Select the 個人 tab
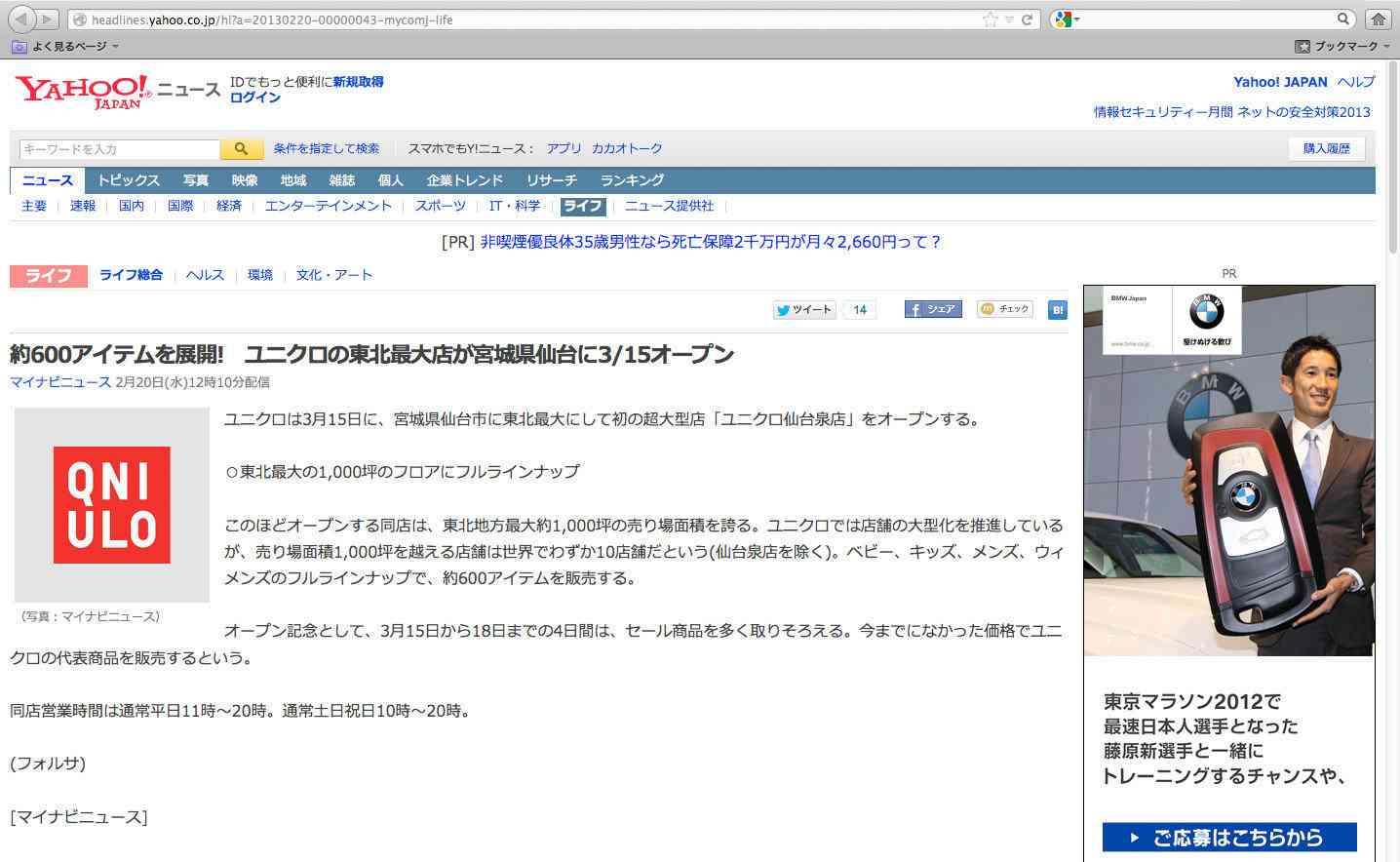 coord(391,180)
